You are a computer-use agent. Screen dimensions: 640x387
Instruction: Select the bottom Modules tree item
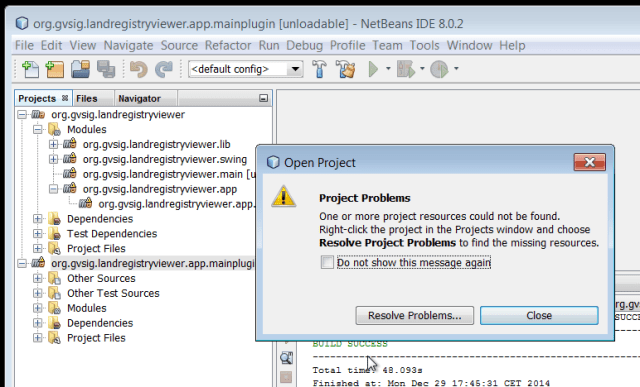(x=87, y=308)
